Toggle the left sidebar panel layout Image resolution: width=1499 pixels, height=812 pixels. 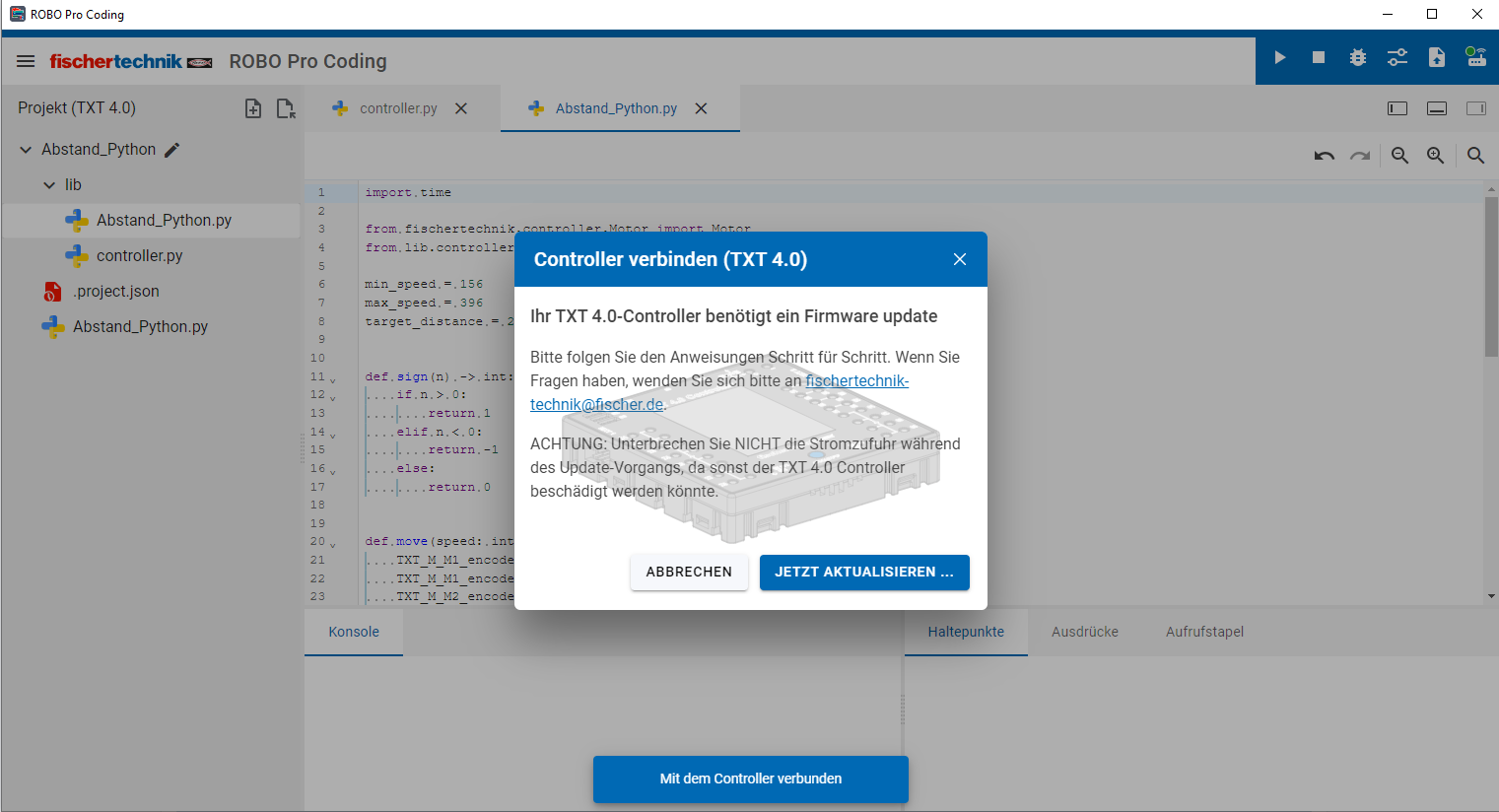click(x=1397, y=108)
